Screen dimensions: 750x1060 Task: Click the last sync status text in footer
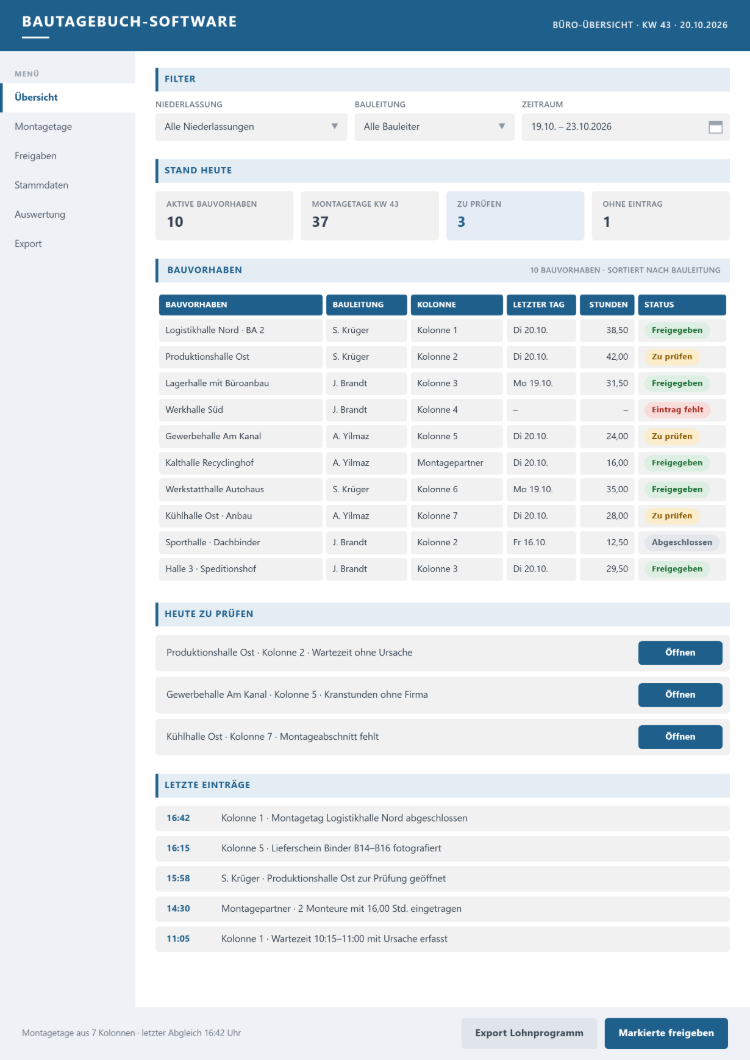[131, 1033]
